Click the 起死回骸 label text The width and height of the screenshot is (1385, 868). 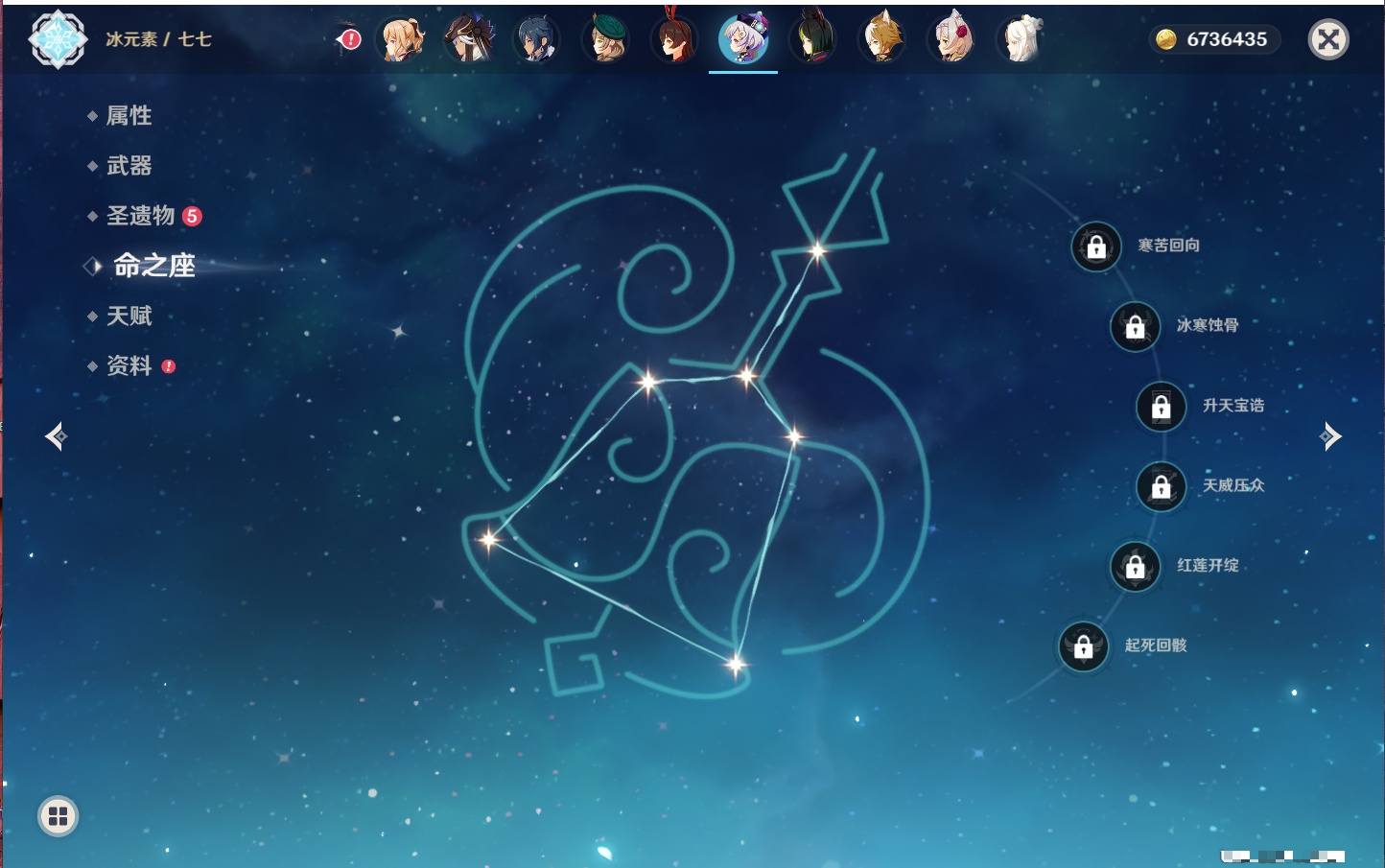(x=1156, y=645)
